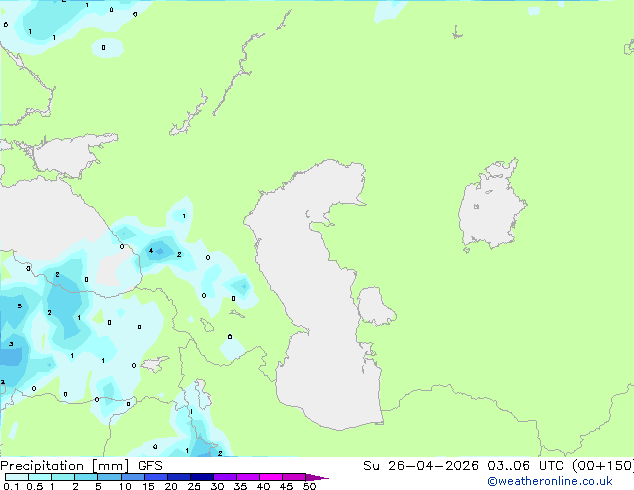This screenshot has height=490, width=634.
Task: Click the 40–45 mm magenta legend swatch
Action: pyautogui.click(x=271, y=477)
